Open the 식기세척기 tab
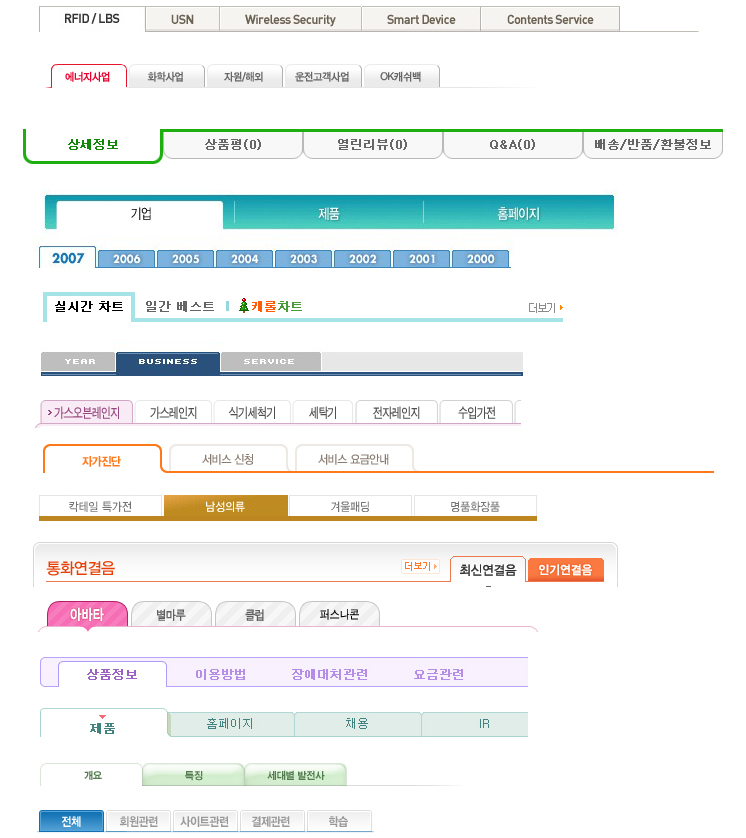Viewport: 746px width, 838px height. [252, 412]
